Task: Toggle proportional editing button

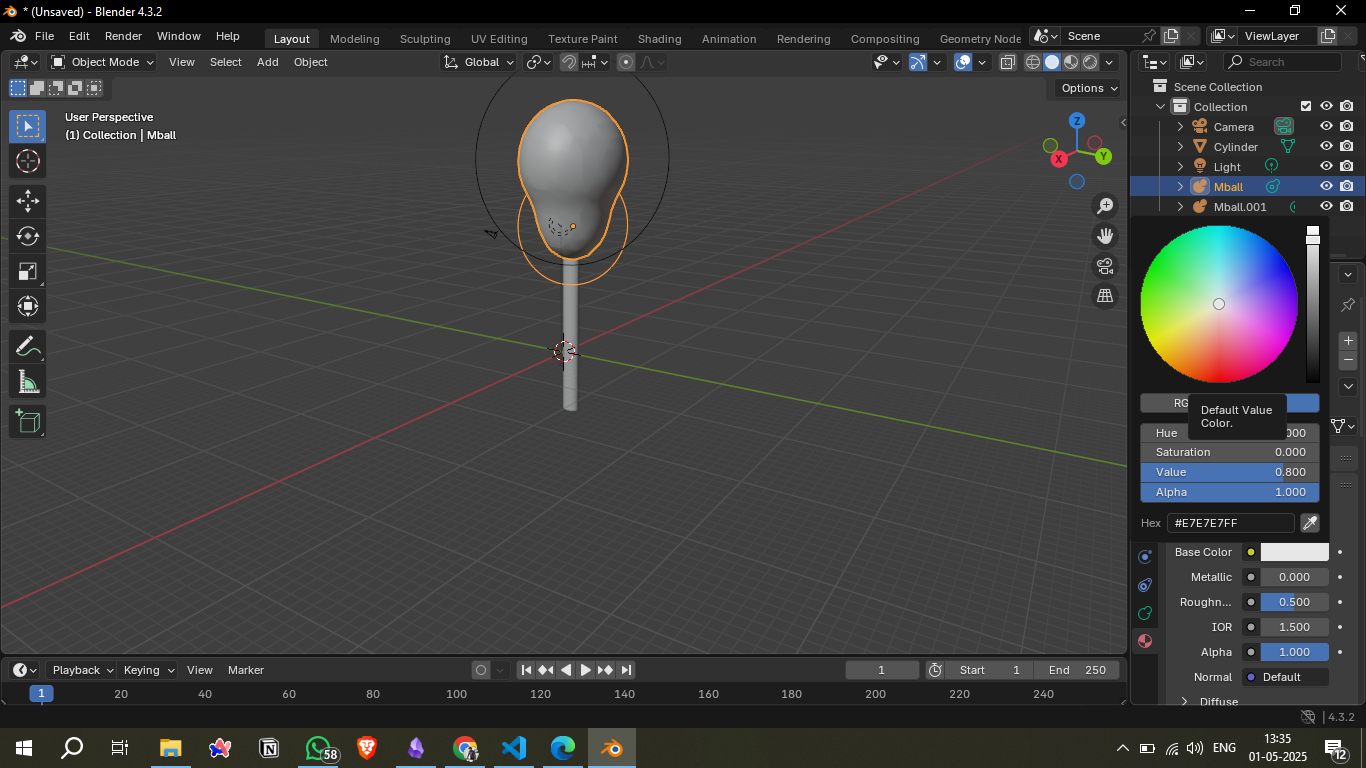Action: pos(626,62)
